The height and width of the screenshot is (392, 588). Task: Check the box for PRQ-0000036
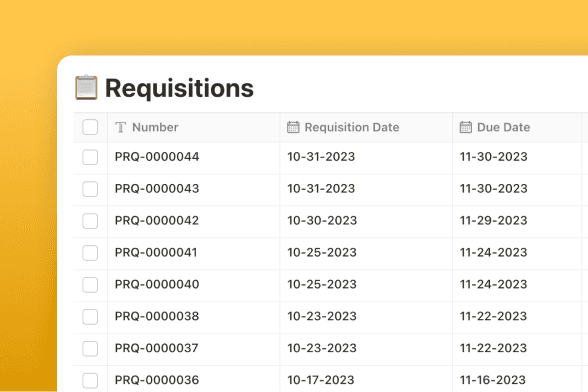90,380
